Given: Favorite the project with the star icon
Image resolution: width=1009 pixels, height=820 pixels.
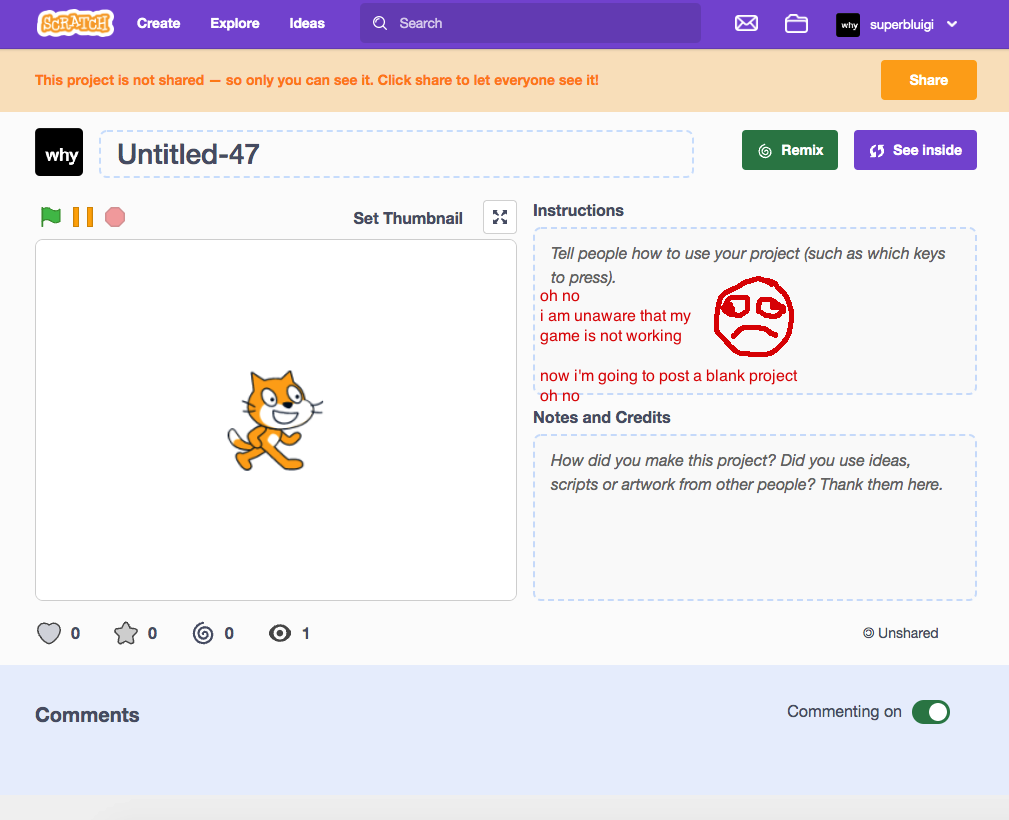Looking at the screenshot, I should (x=126, y=633).
